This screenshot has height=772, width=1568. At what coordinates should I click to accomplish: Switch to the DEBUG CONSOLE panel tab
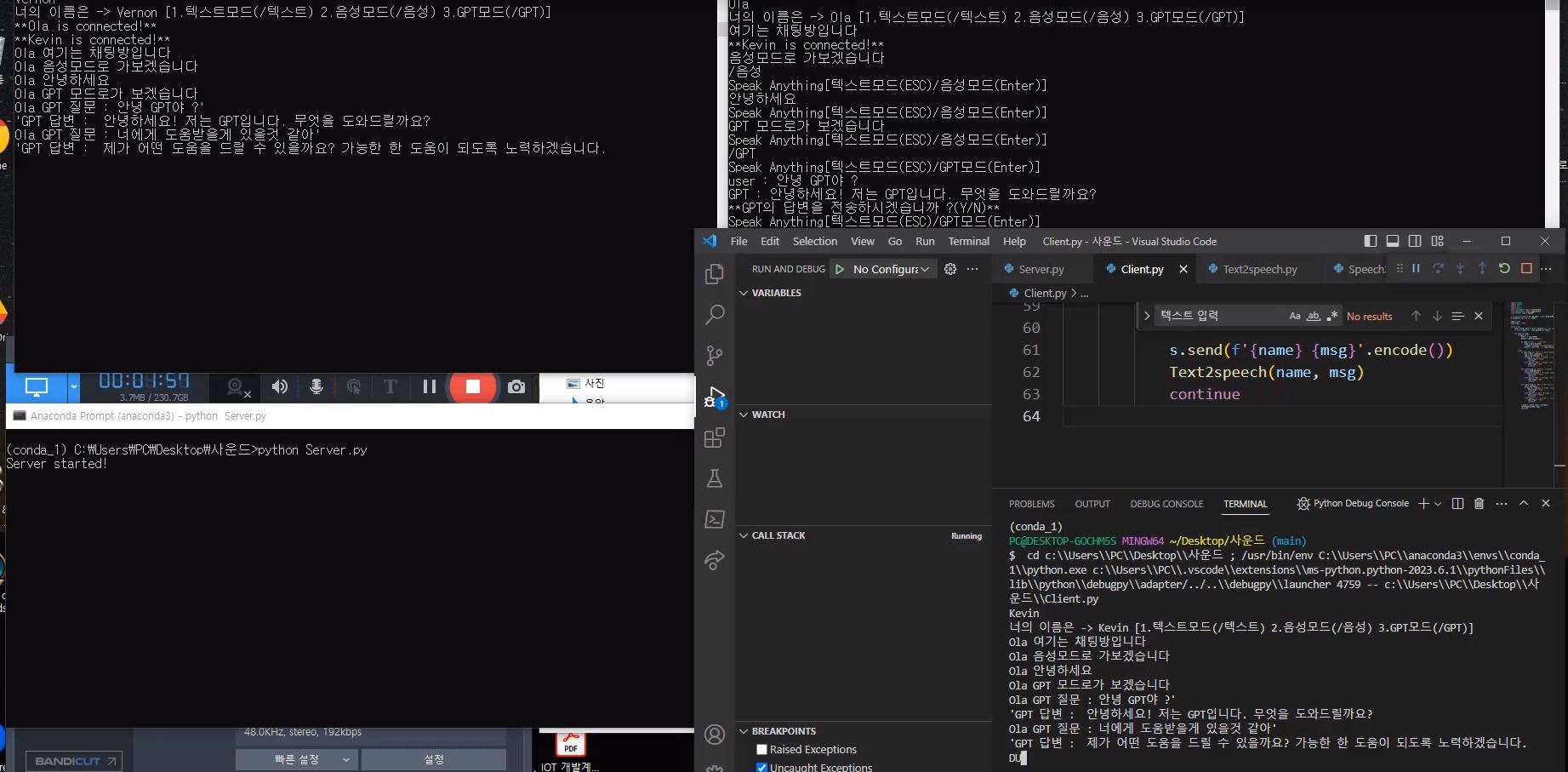coord(1166,503)
